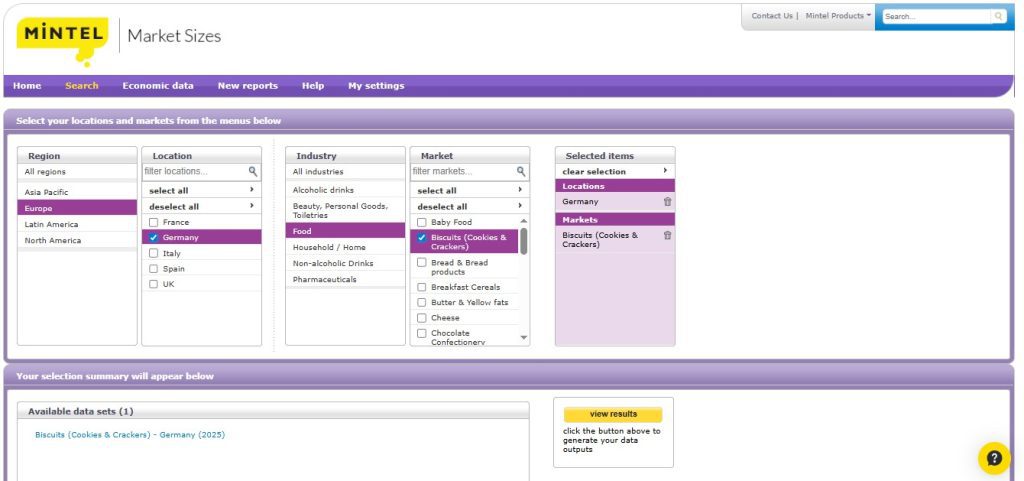The width and height of the screenshot is (1024, 481).
Task: Check the Chocolate Confectionery checkbox
Action: 422,334
